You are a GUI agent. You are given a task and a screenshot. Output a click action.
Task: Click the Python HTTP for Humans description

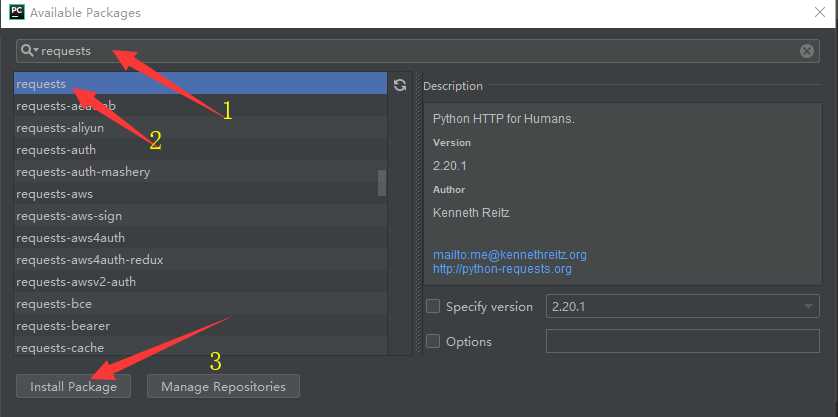click(x=503, y=119)
